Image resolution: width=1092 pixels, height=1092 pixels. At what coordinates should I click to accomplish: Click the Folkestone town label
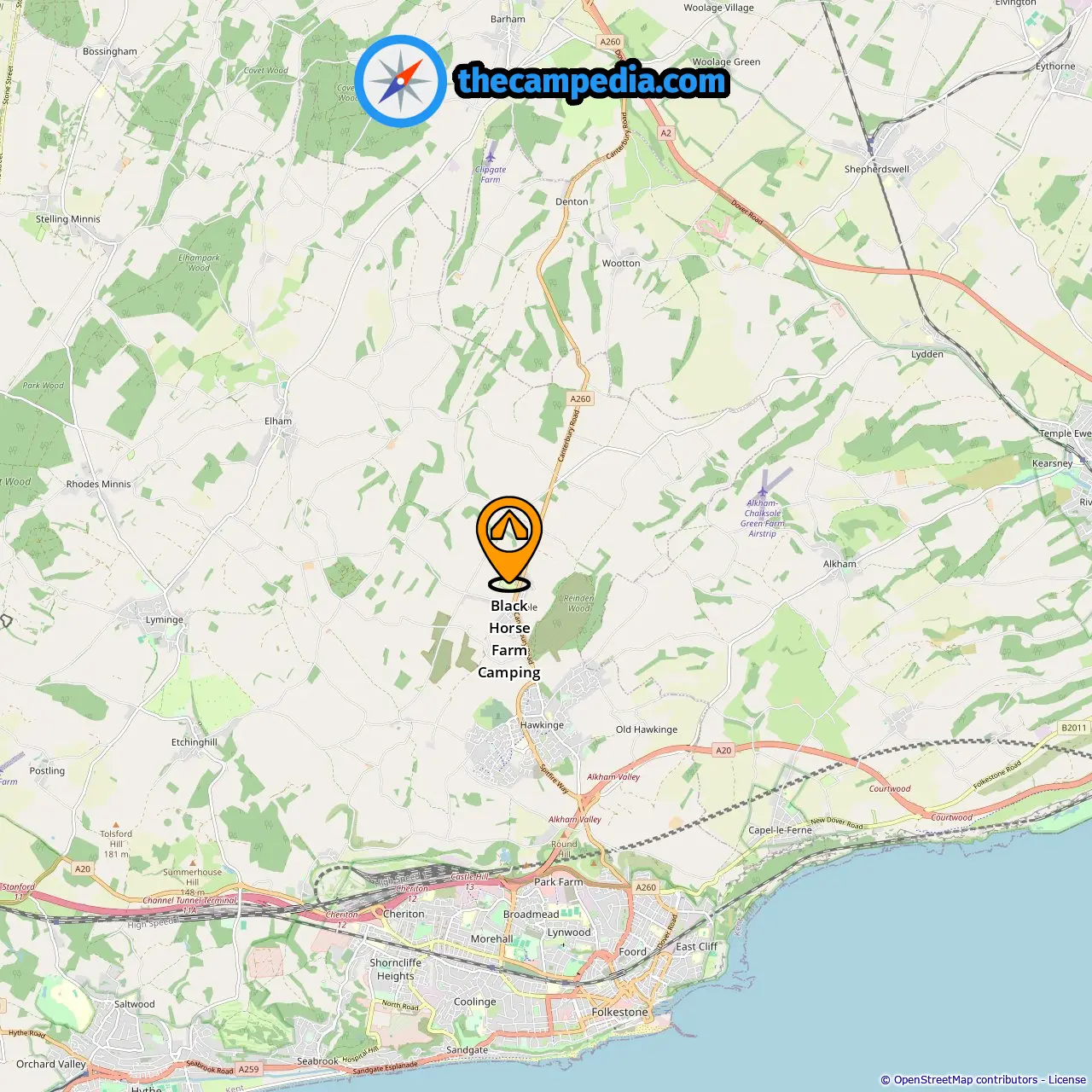pos(620,1012)
